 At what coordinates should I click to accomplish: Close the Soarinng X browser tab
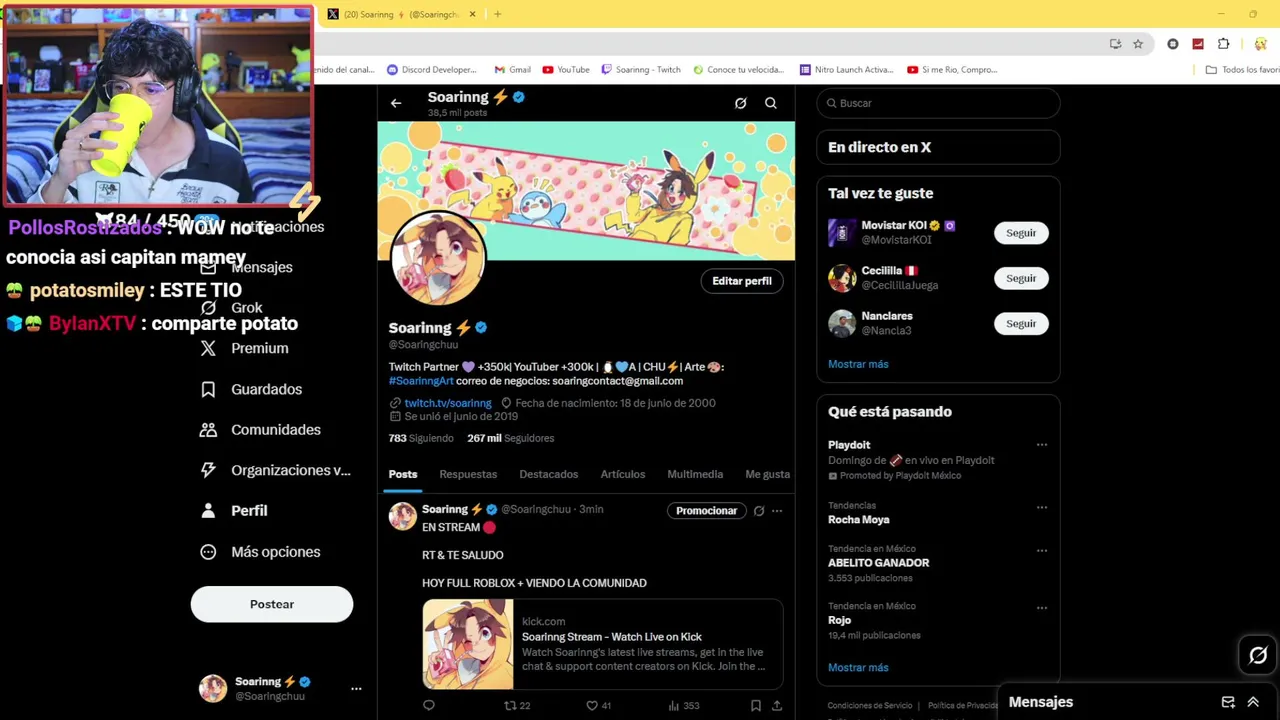(x=472, y=14)
